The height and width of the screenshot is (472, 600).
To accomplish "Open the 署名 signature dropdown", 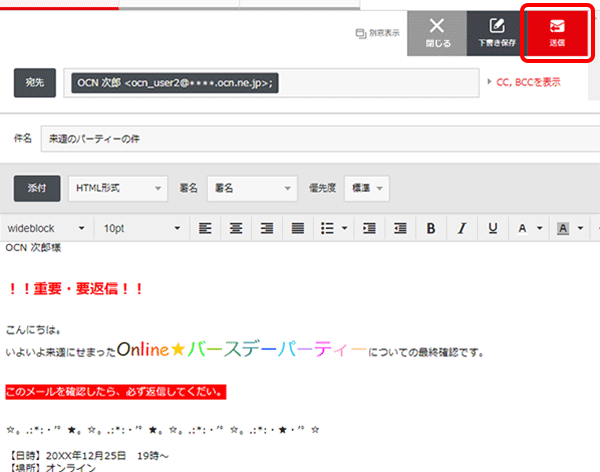I will click(x=252, y=188).
